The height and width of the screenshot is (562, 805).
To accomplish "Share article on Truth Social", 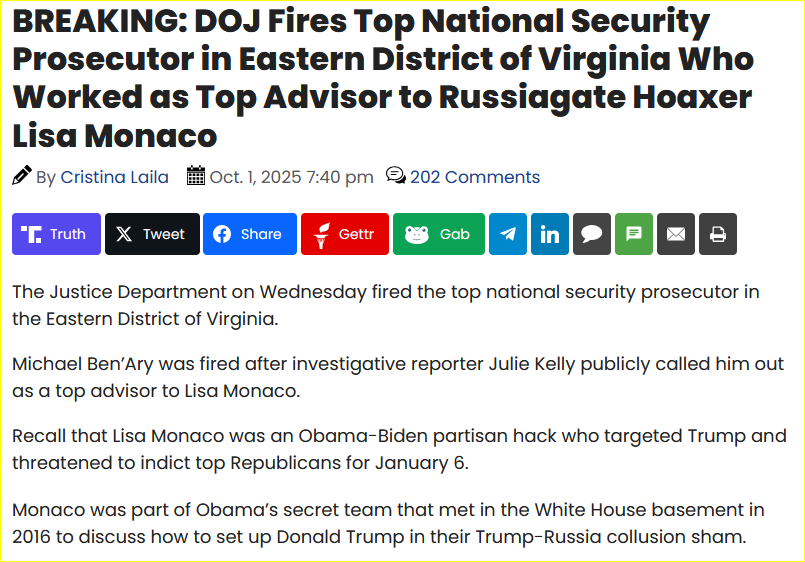I will [x=56, y=234].
